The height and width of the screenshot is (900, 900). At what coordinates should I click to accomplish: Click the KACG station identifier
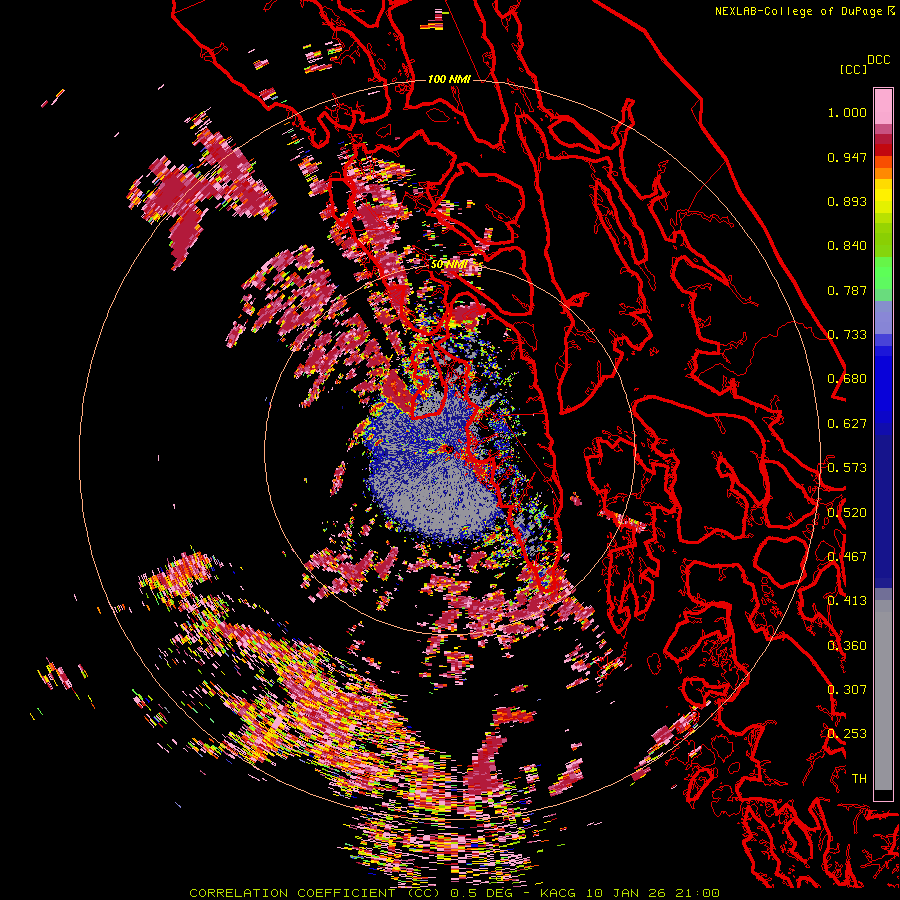coord(558,893)
